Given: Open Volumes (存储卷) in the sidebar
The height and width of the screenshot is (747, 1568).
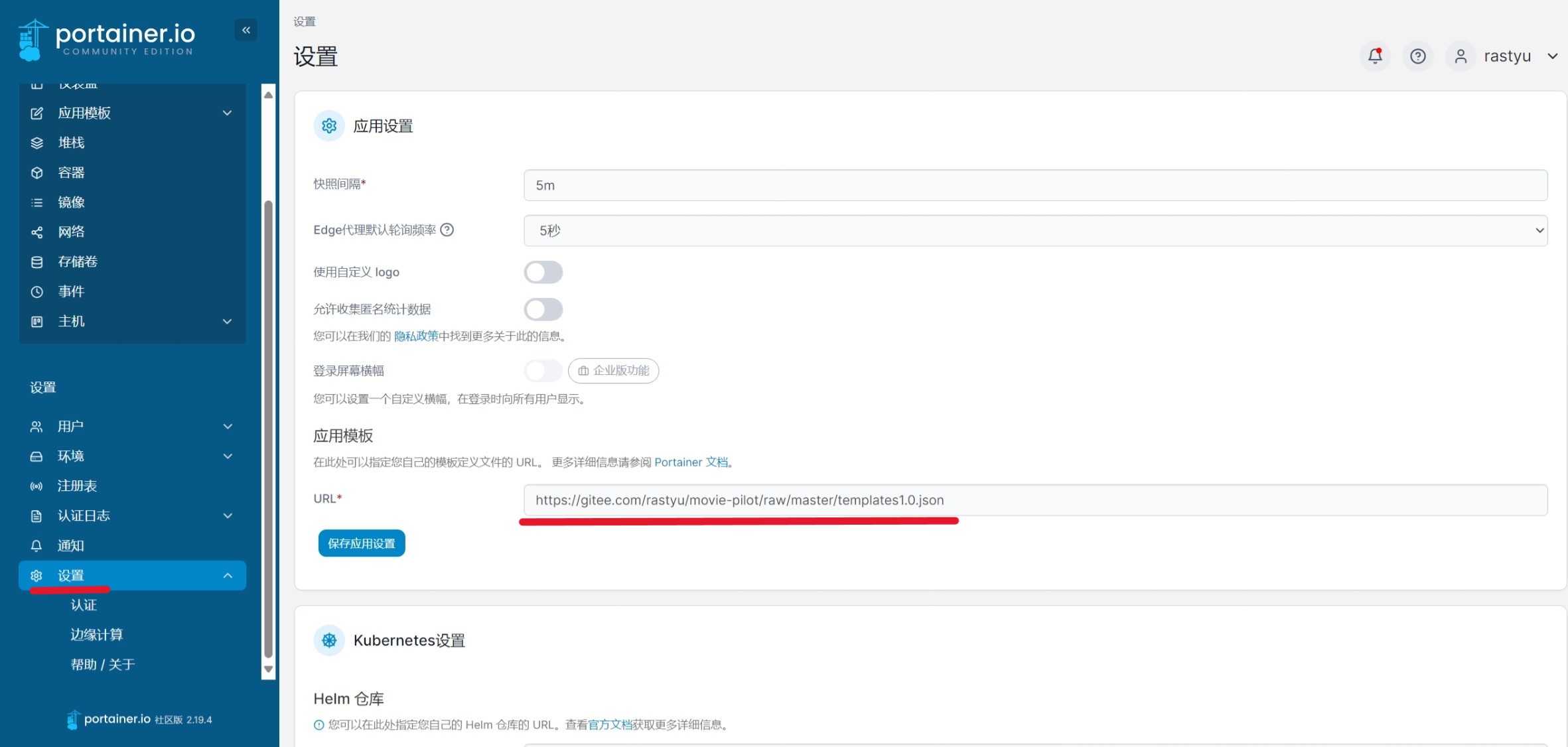Looking at the screenshot, I should point(77,261).
